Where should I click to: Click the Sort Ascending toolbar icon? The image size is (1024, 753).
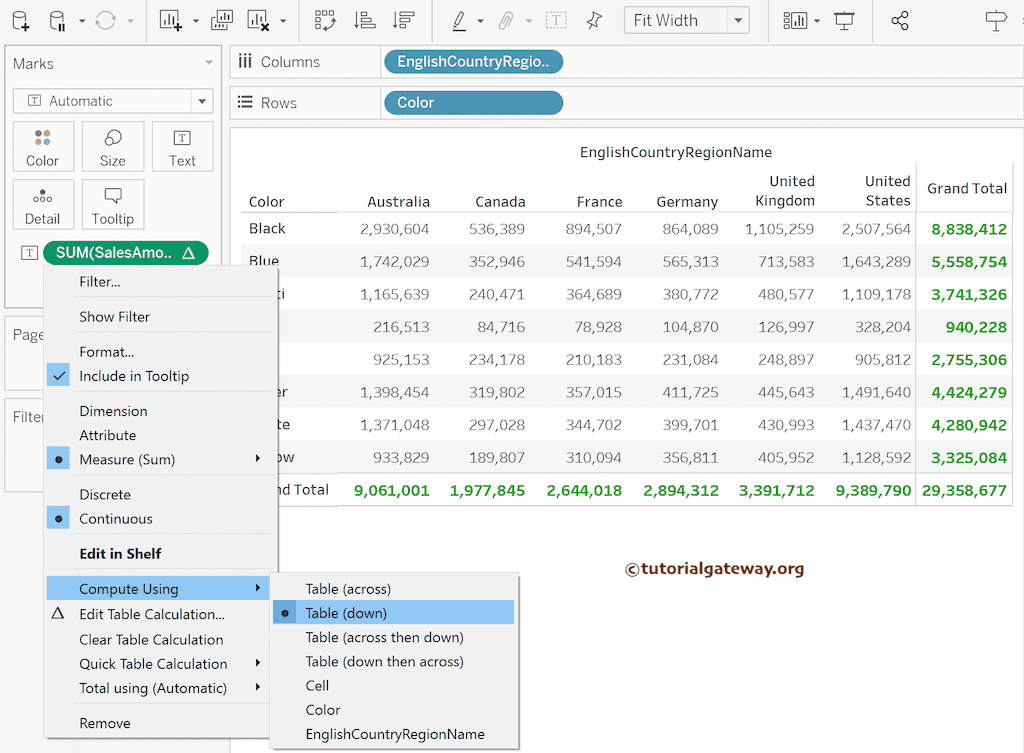click(365, 20)
